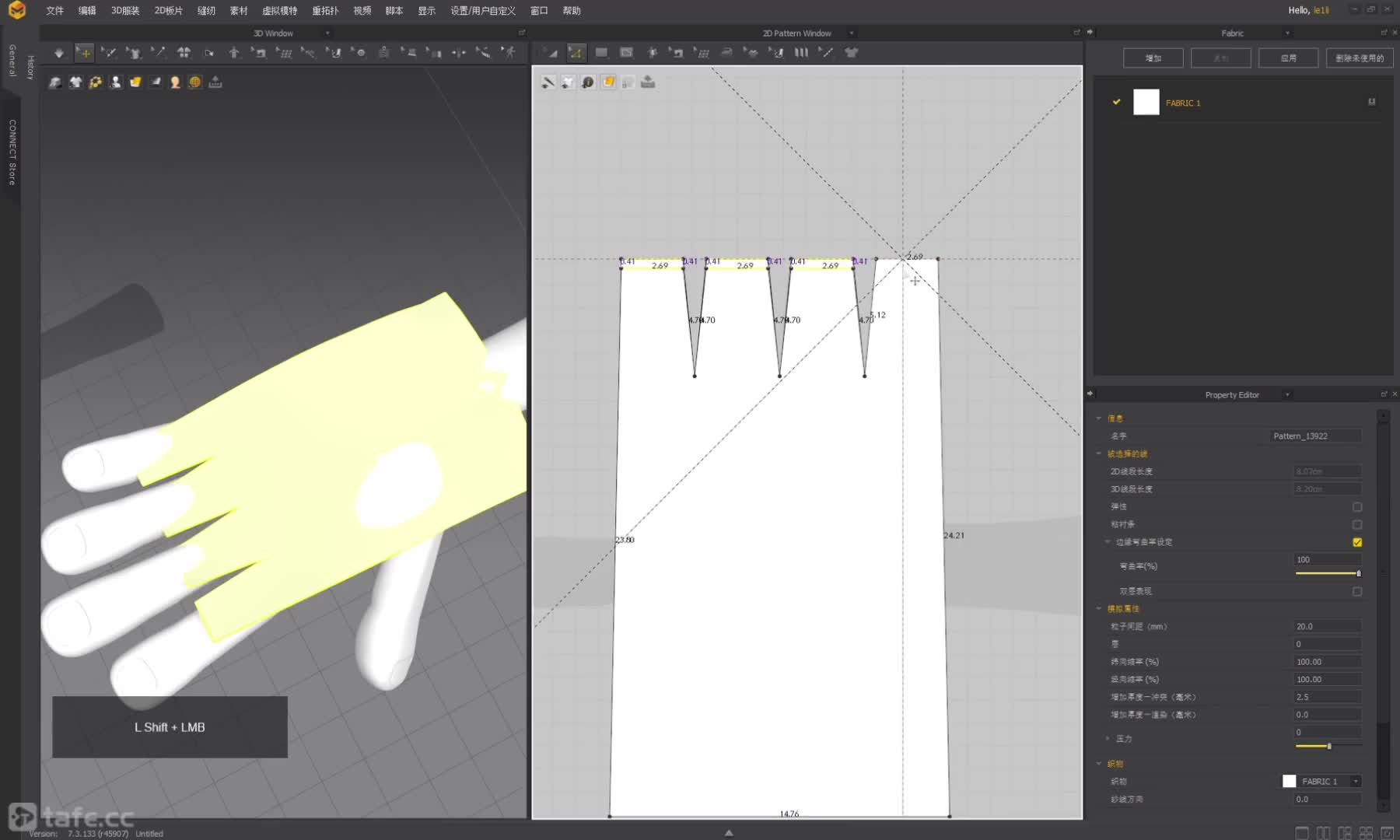The image size is (1400, 840).
Task: Open the 2D Pattern Window title dropdown arrow
Action: (x=852, y=33)
